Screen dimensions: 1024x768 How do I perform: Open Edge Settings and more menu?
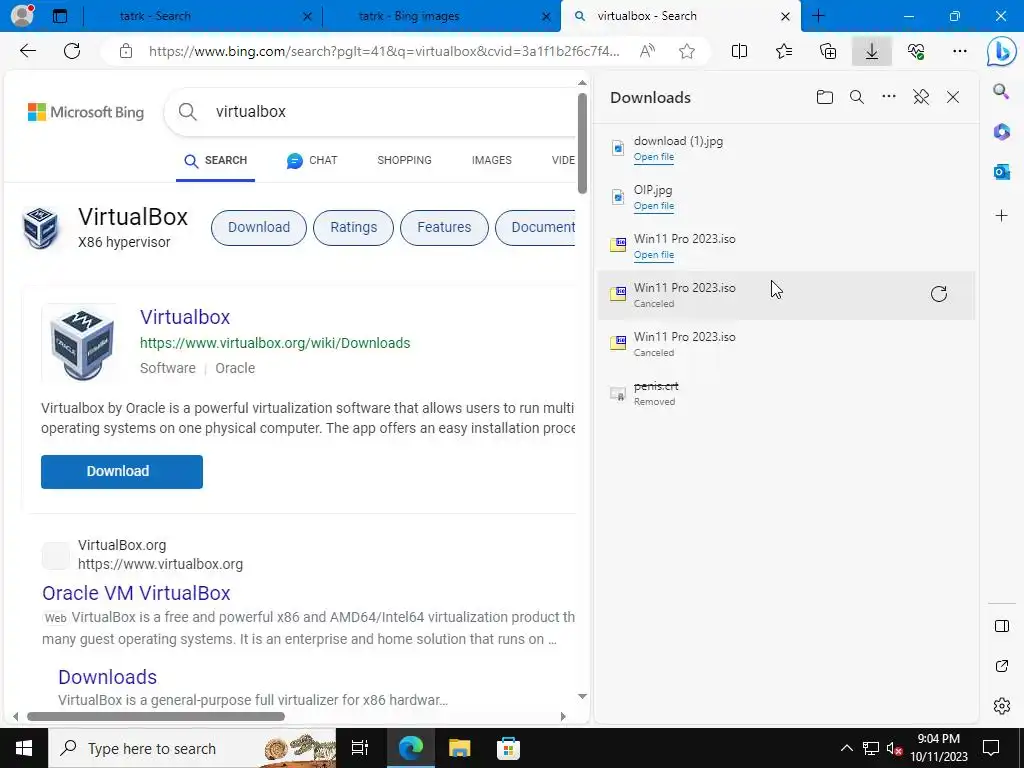point(959,51)
